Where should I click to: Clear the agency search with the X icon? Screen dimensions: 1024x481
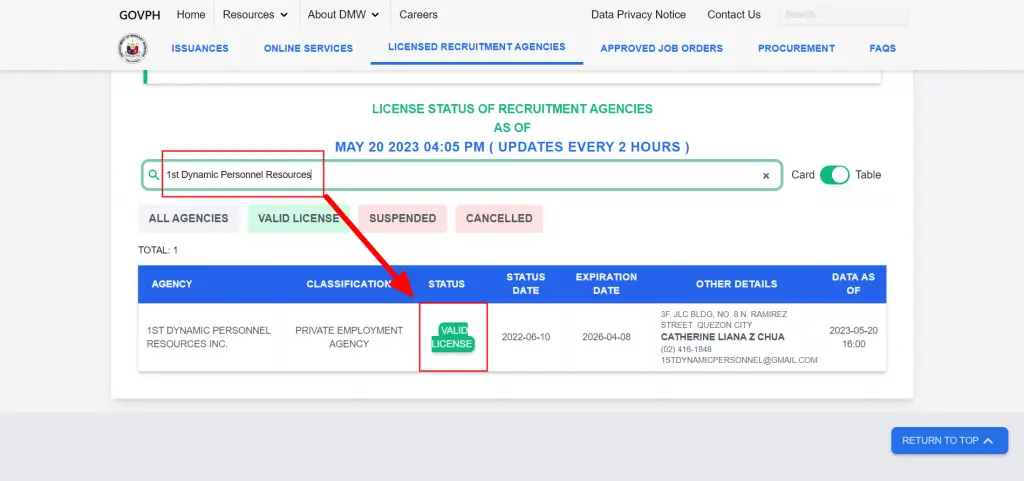766,176
